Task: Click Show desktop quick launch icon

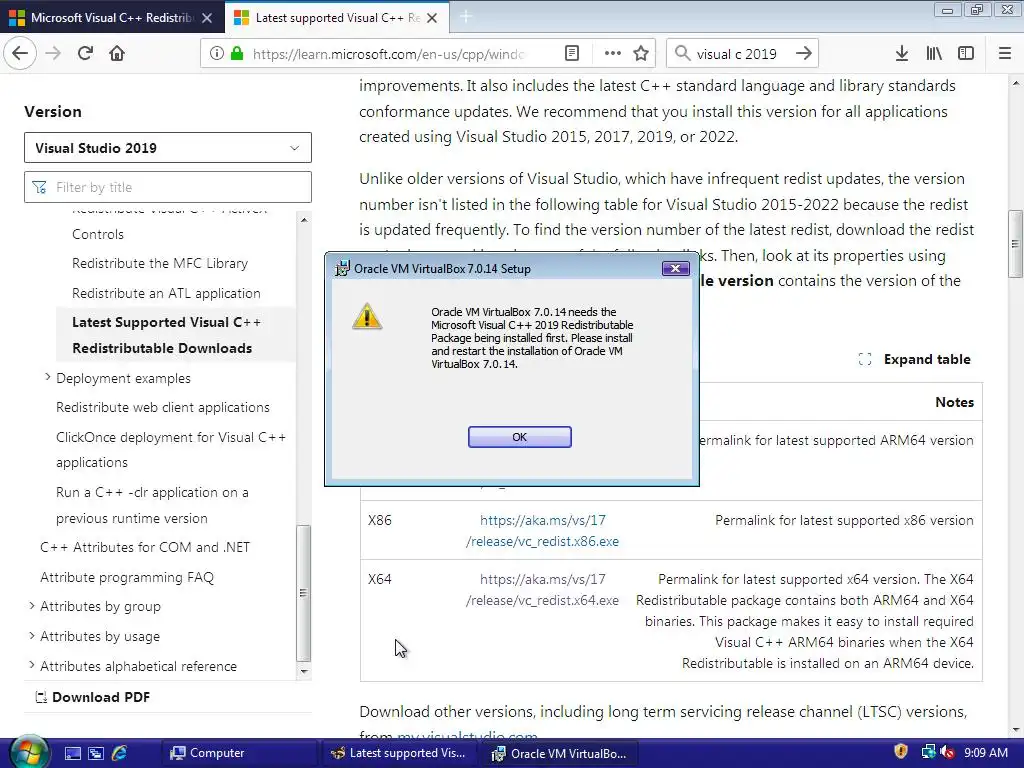Action: (x=72, y=754)
